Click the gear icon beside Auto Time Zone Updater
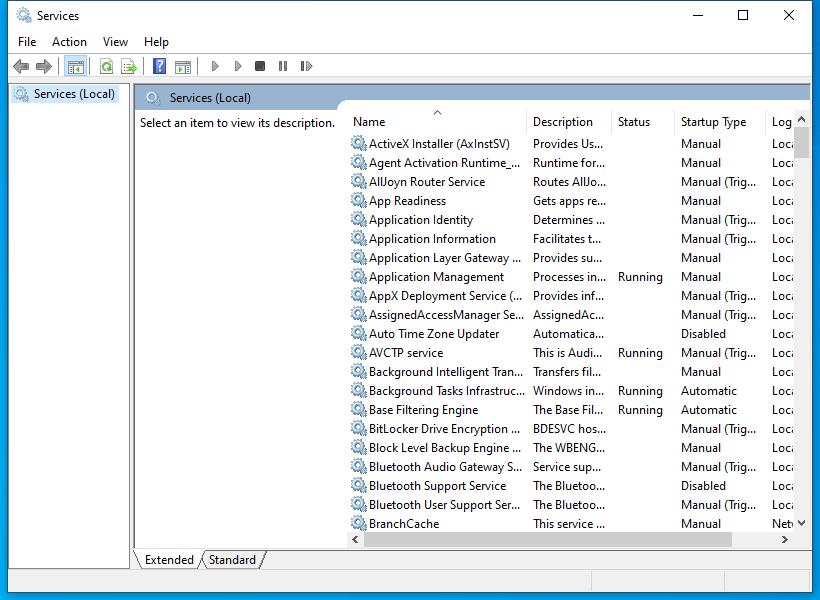This screenshot has height=600, width=820. coord(358,333)
